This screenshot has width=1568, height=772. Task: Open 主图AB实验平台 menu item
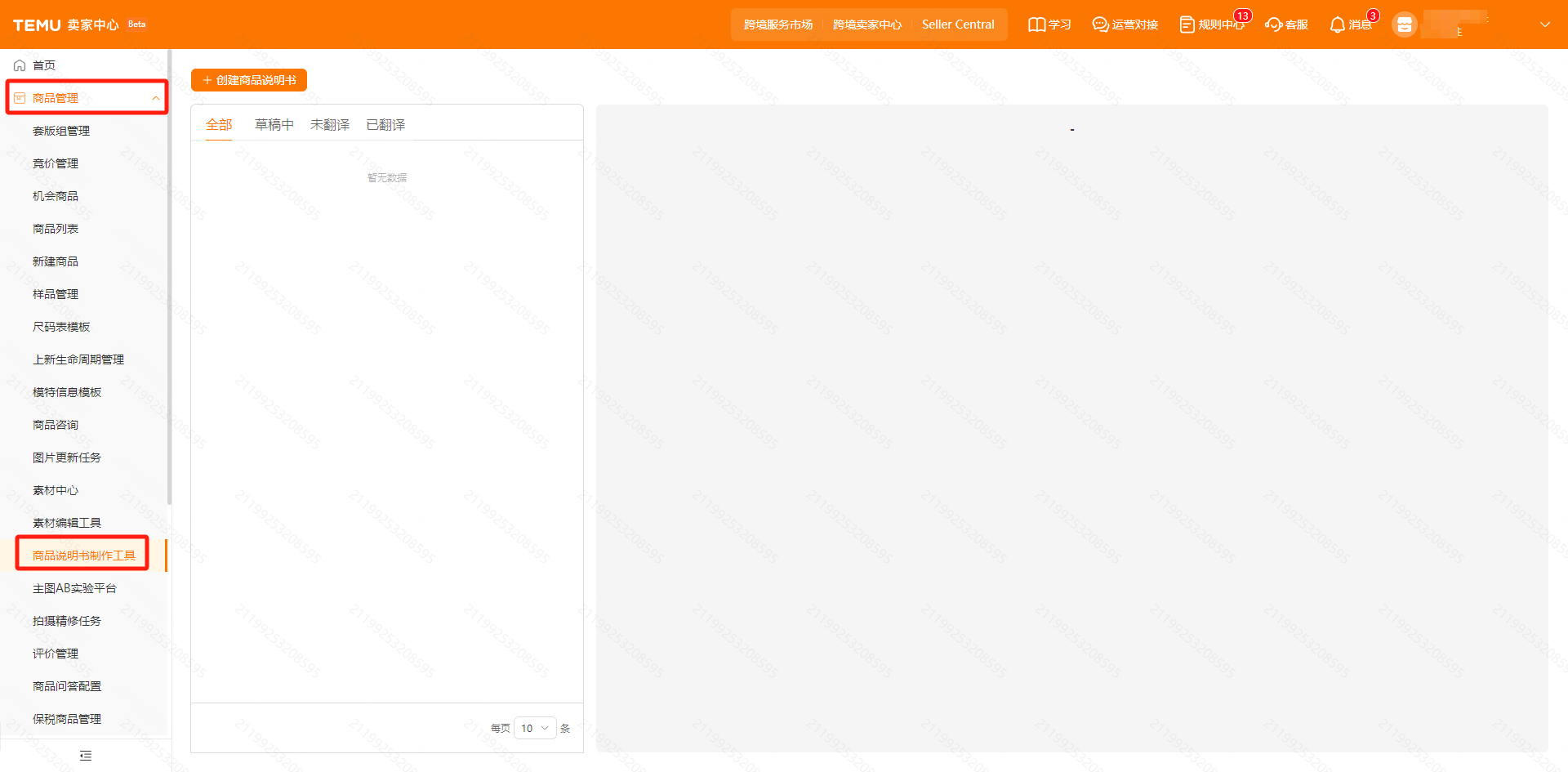pos(74,588)
